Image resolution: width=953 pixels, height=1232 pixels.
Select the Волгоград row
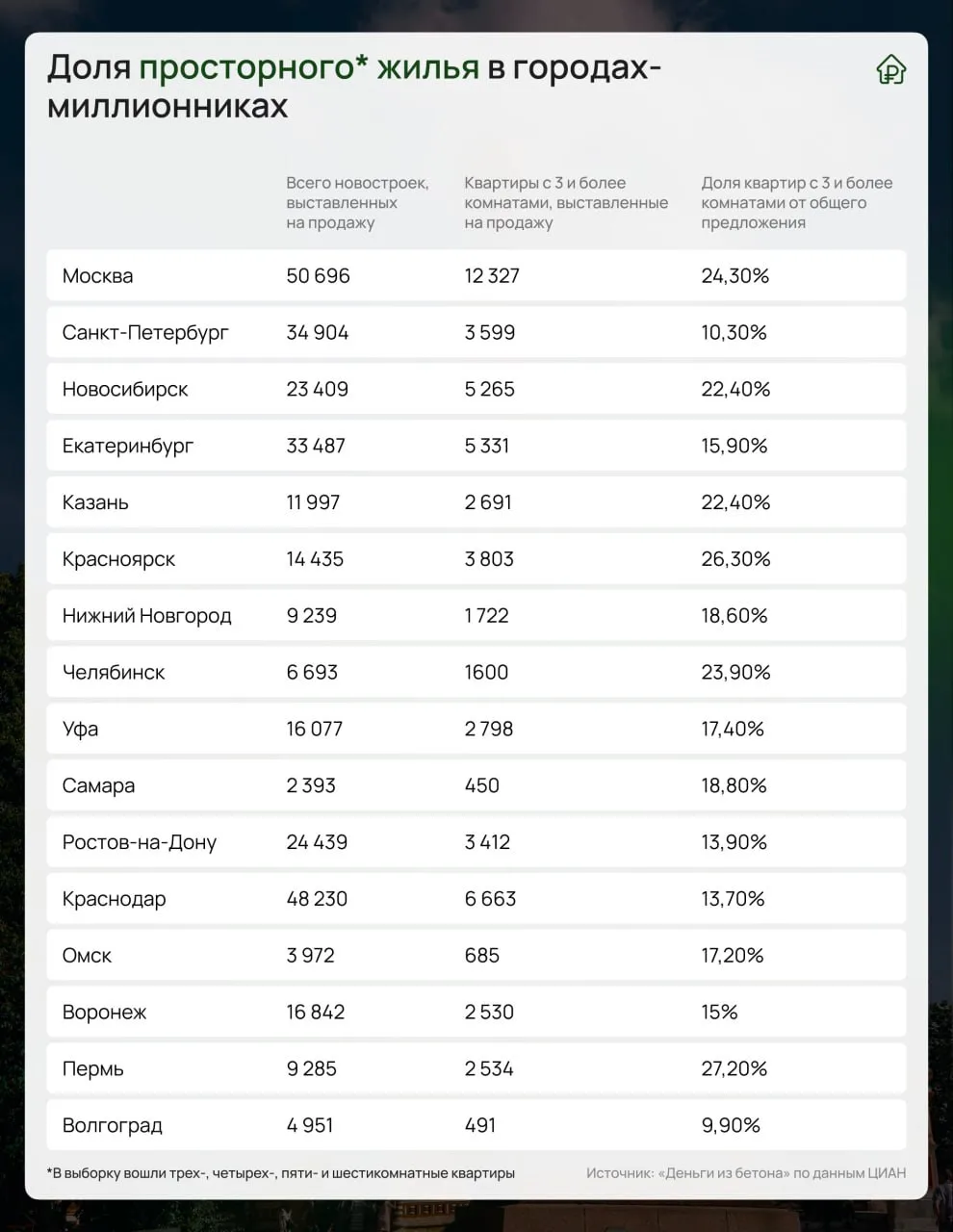(476, 1126)
